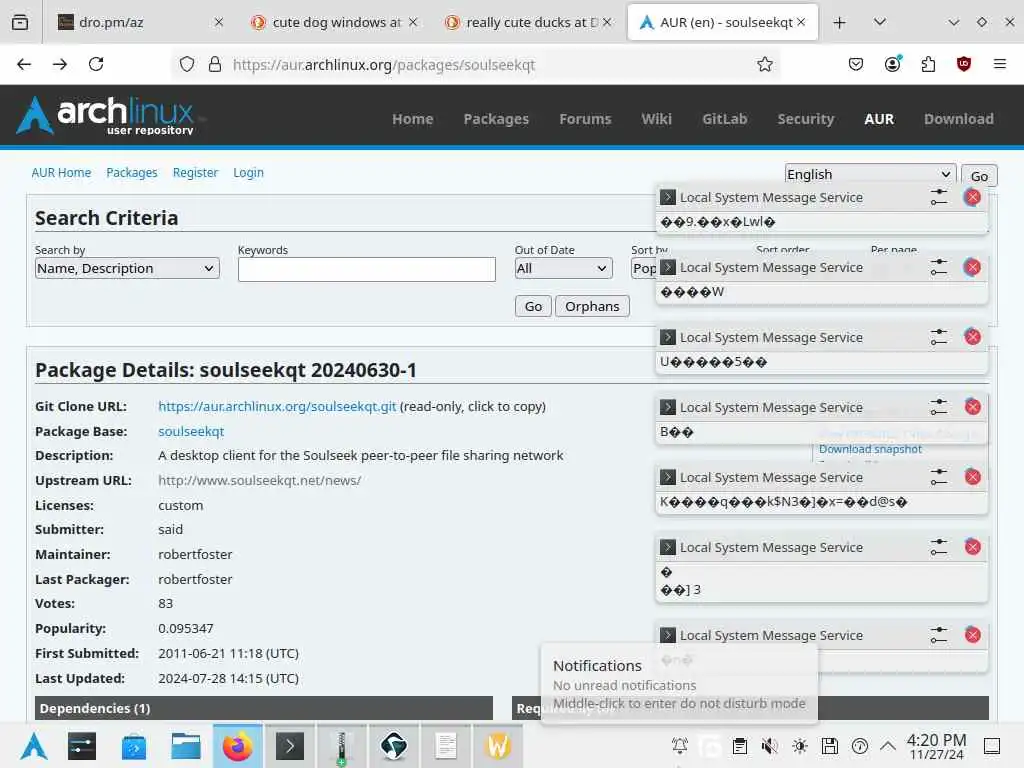This screenshot has height=768, width=1024.
Task: Open the Firefox account icon
Action: click(x=892, y=64)
